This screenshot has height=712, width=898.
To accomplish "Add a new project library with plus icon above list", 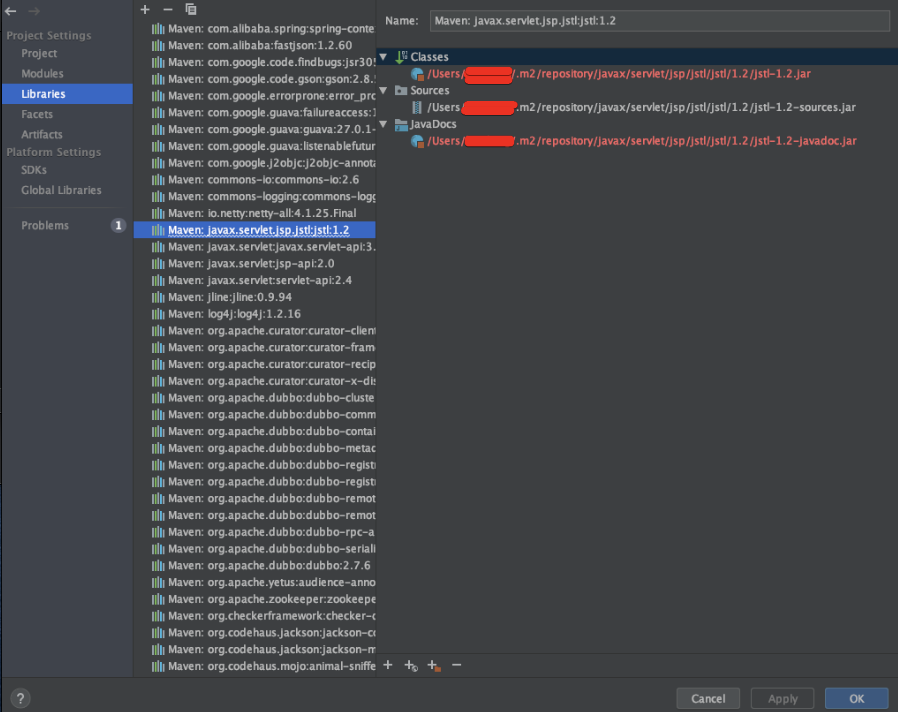I will [x=145, y=9].
